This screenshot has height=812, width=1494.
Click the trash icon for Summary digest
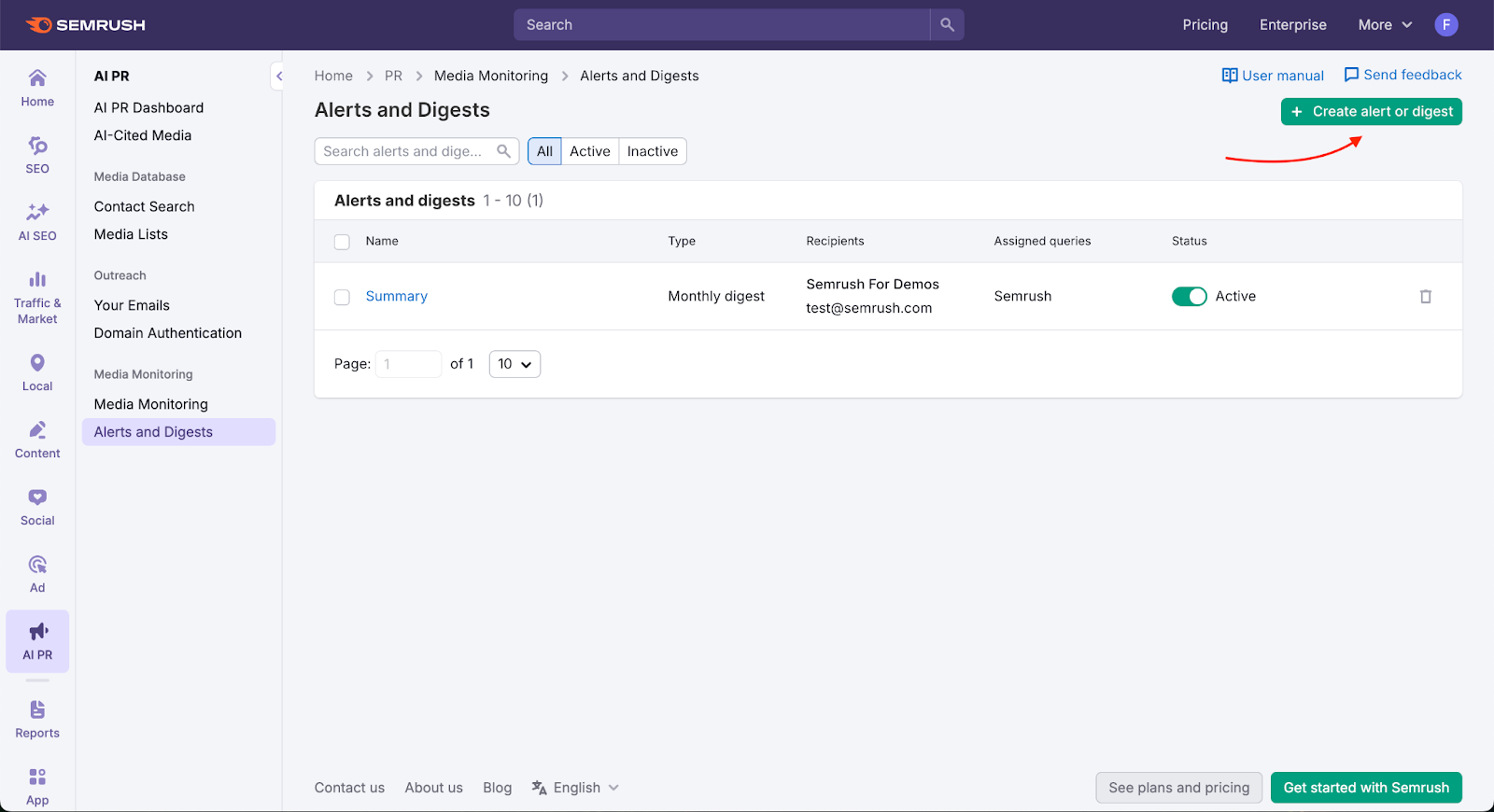(x=1425, y=297)
